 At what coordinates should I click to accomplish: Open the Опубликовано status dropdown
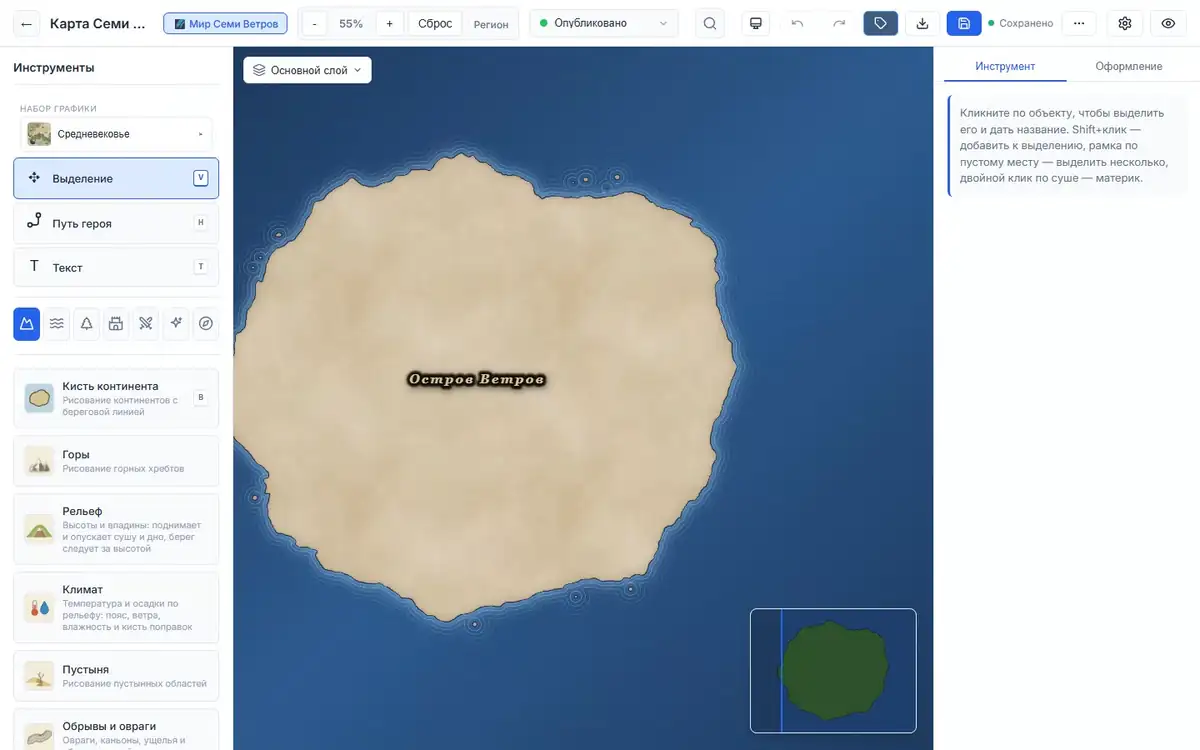point(604,23)
